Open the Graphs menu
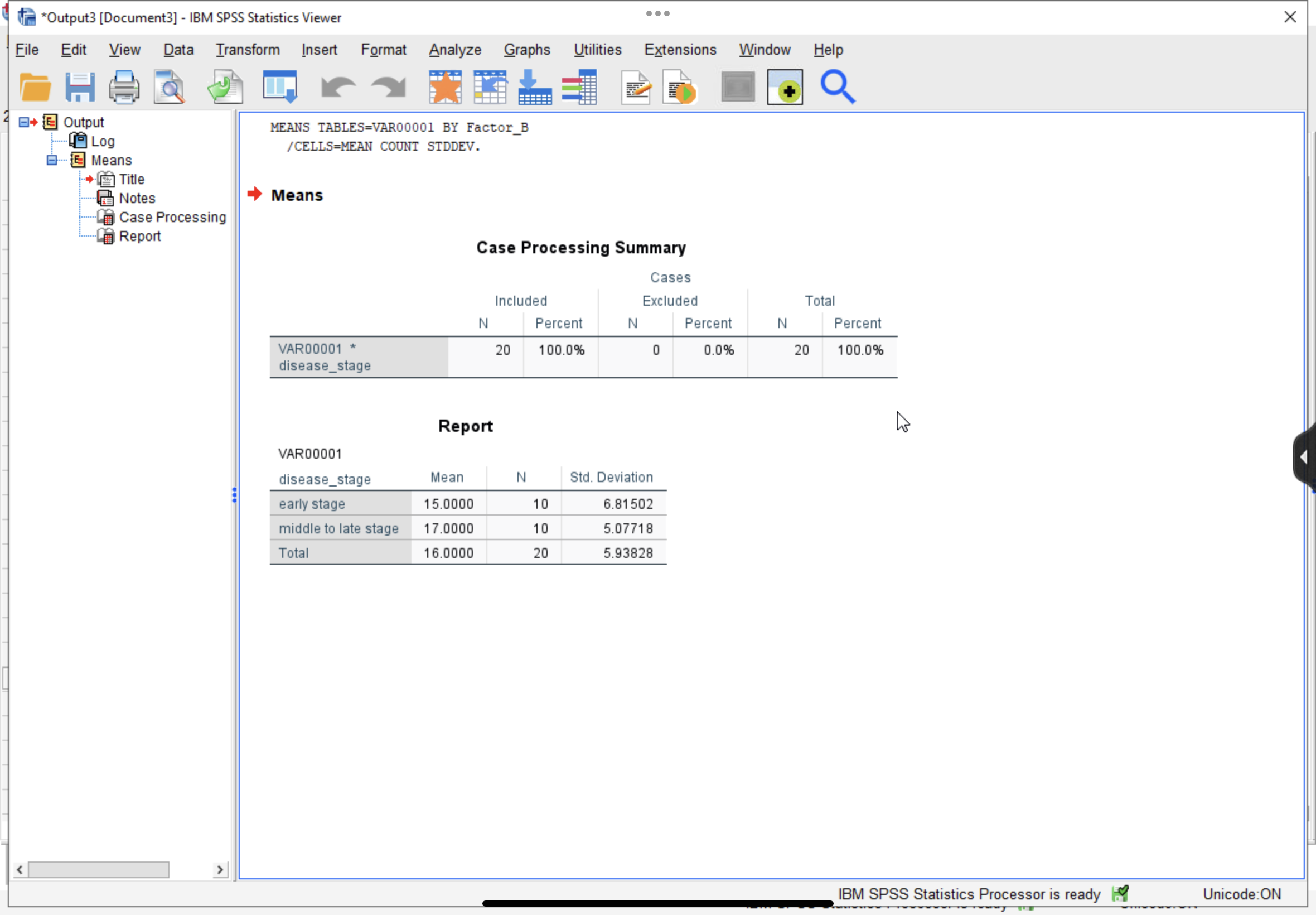 click(526, 49)
